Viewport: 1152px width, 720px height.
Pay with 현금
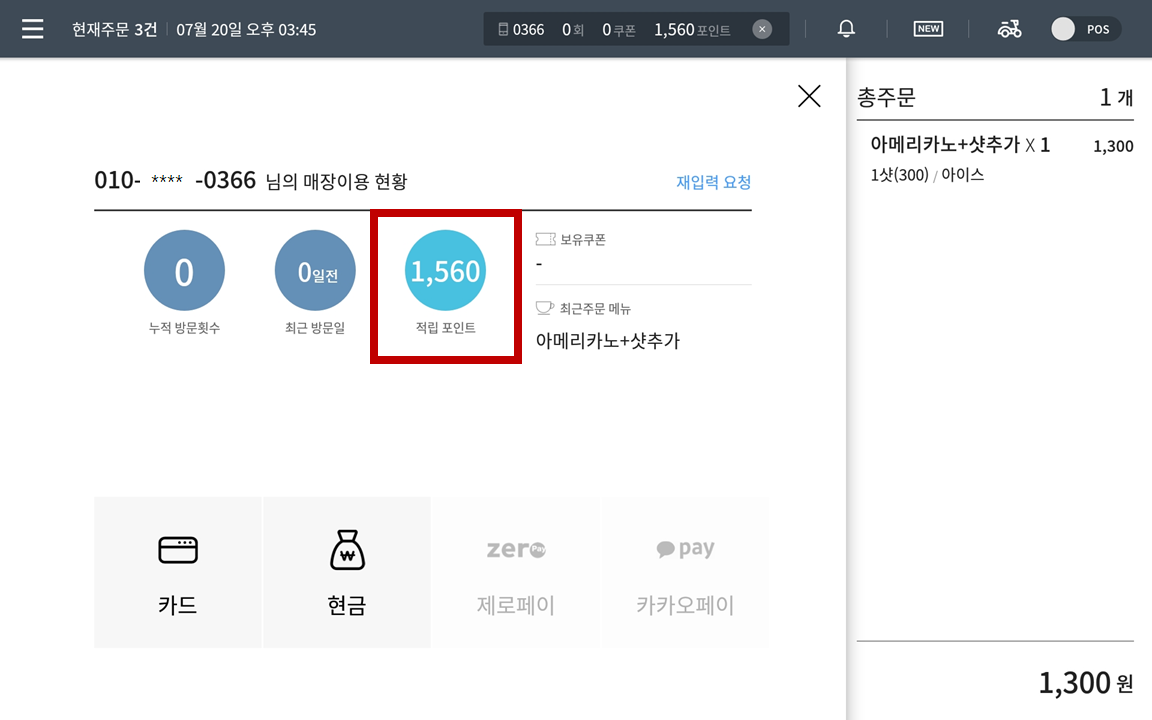(x=347, y=572)
